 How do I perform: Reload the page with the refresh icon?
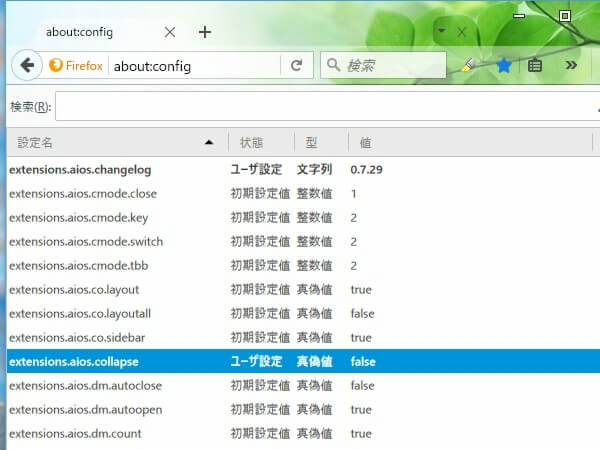[296, 65]
